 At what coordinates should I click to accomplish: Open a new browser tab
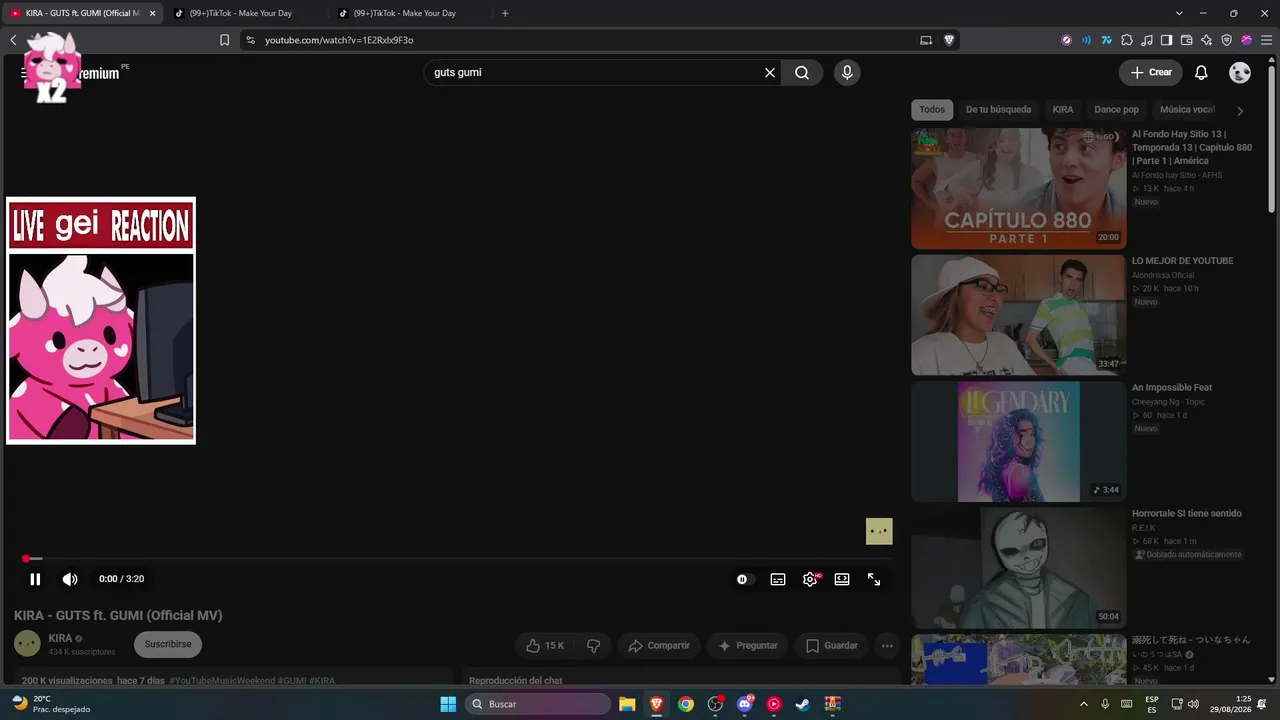coord(505,13)
